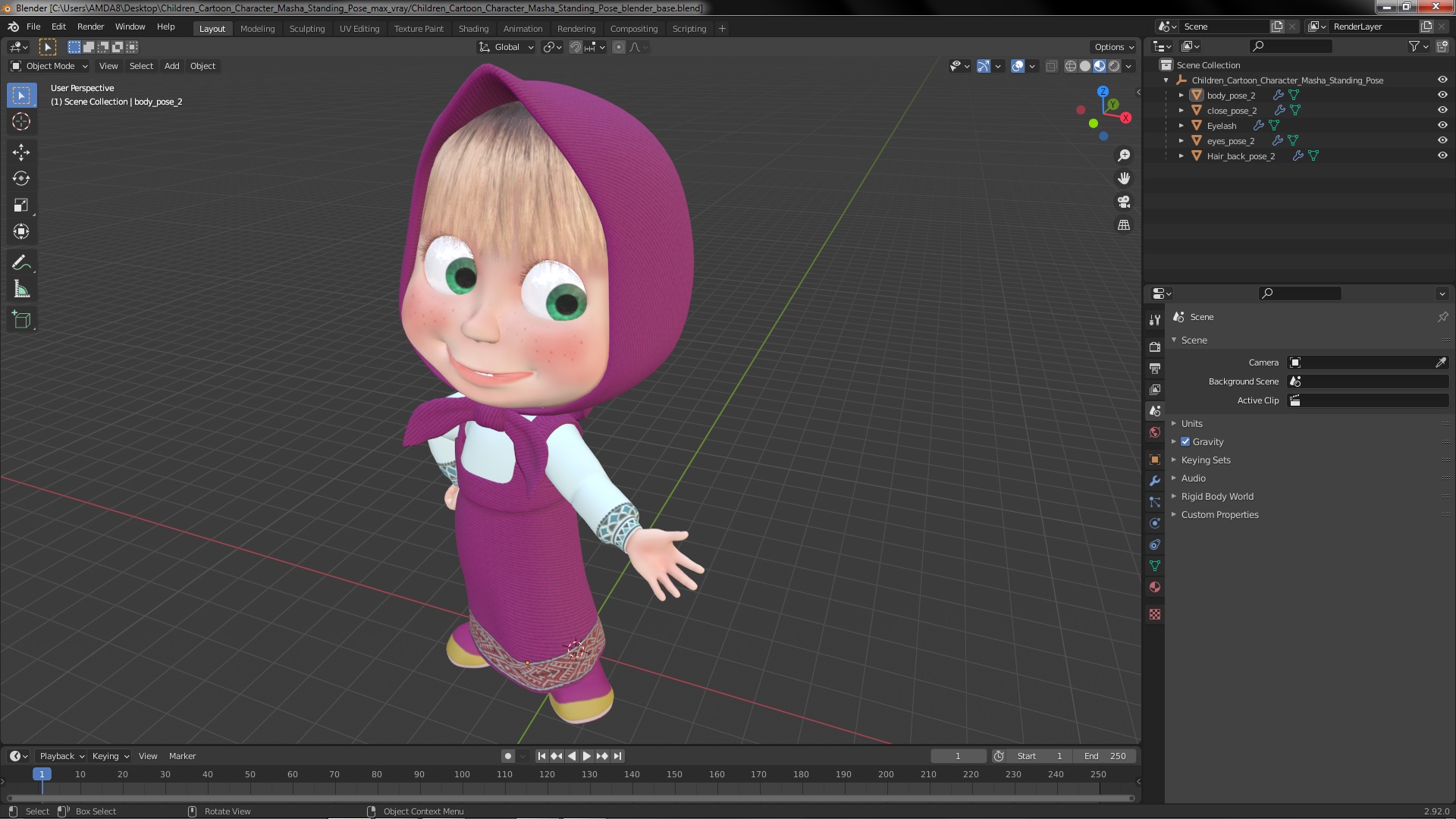This screenshot has height=819, width=1456.
Task: Hide Hair_back_pose_2 in viewport
Action: [1442, 155]
